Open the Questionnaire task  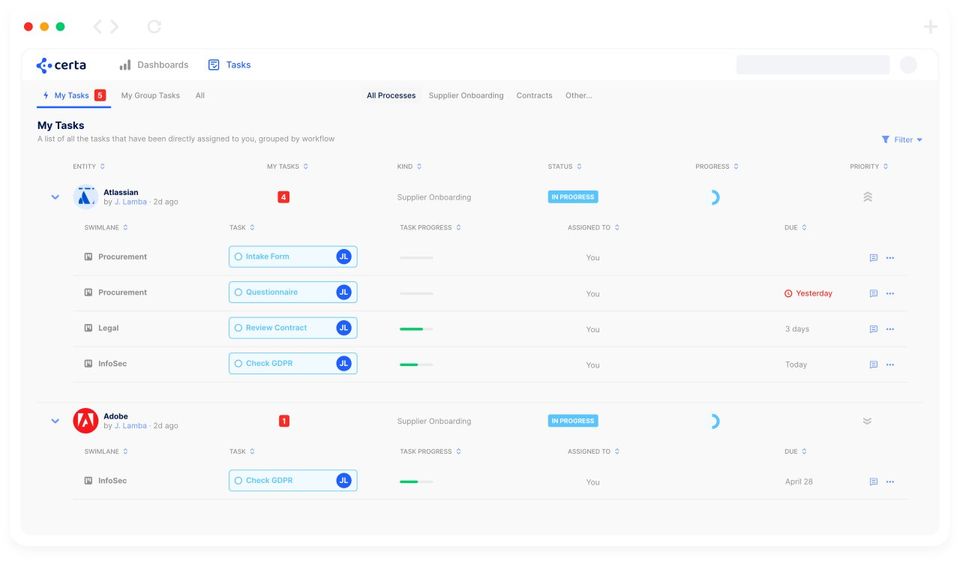pos(293,292)
